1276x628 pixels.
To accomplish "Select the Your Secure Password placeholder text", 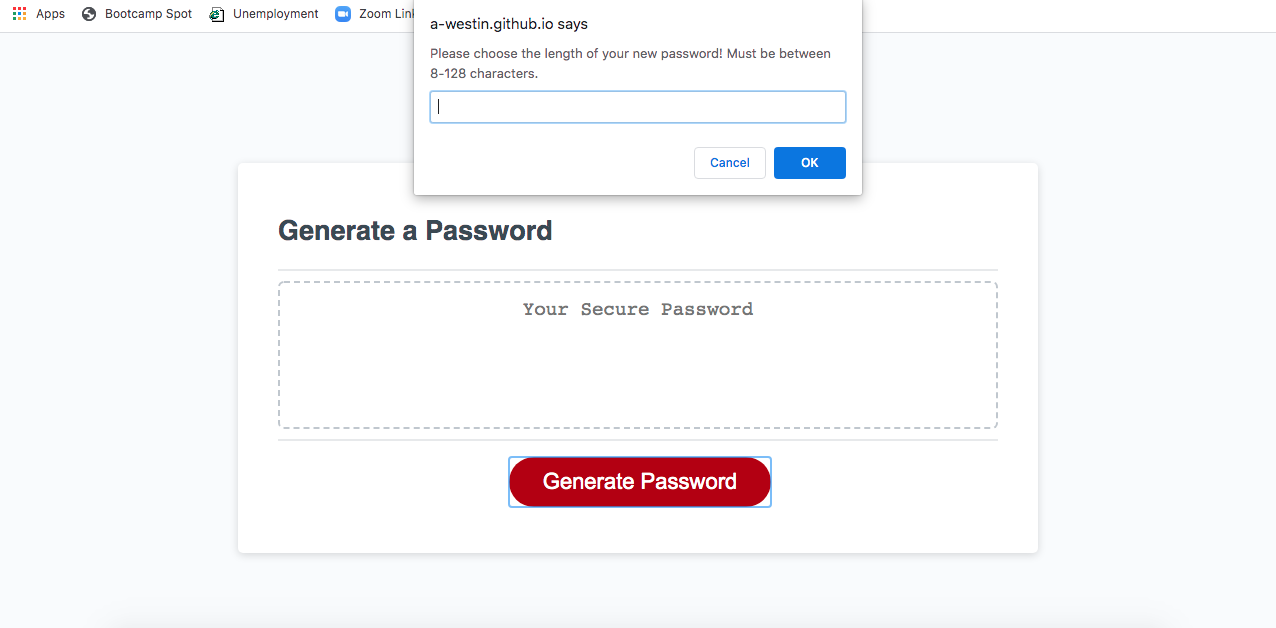I will pyautogui.click(x=637, y=309).
